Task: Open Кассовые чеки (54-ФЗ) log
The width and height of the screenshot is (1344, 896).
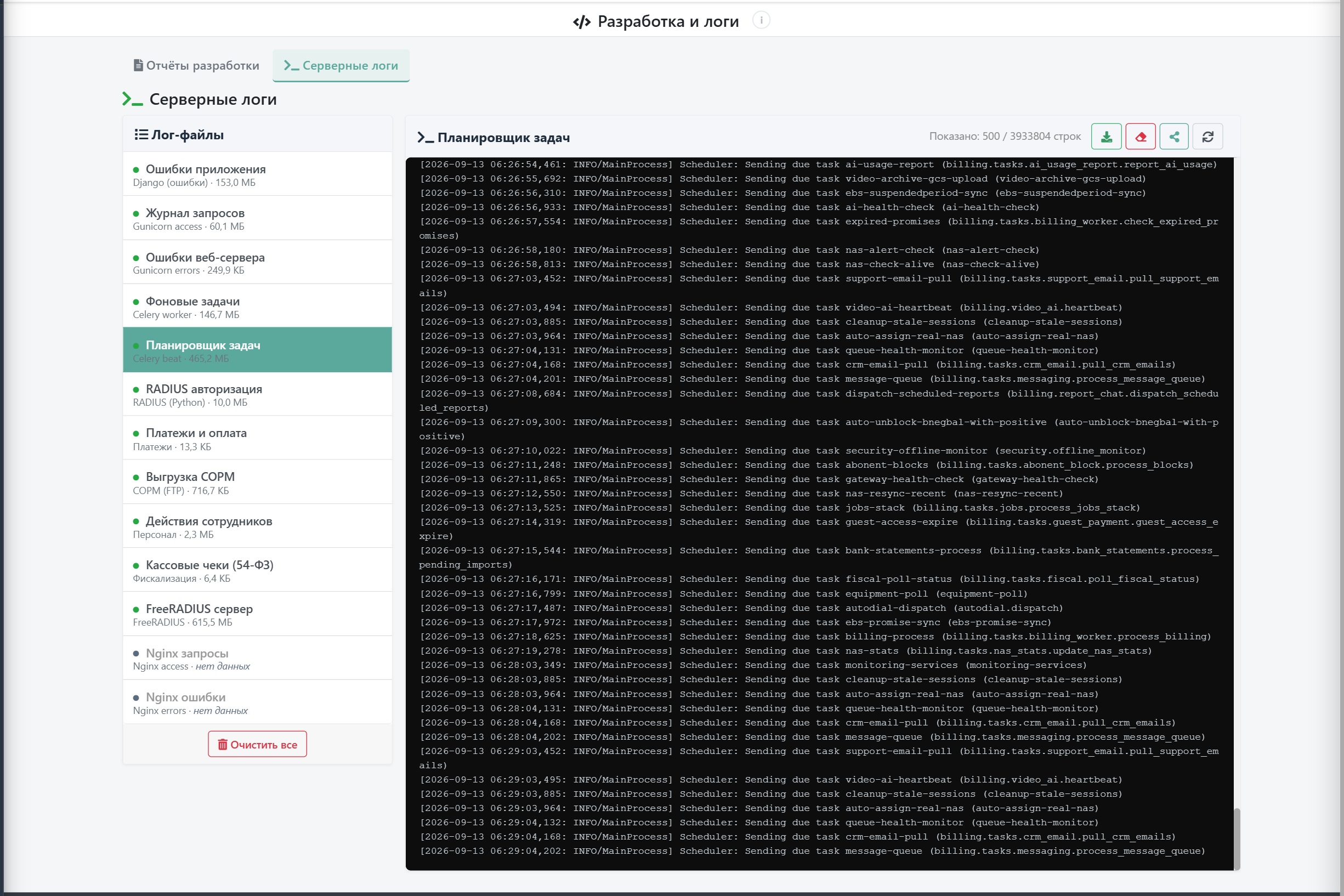Action: pos(257,571)
